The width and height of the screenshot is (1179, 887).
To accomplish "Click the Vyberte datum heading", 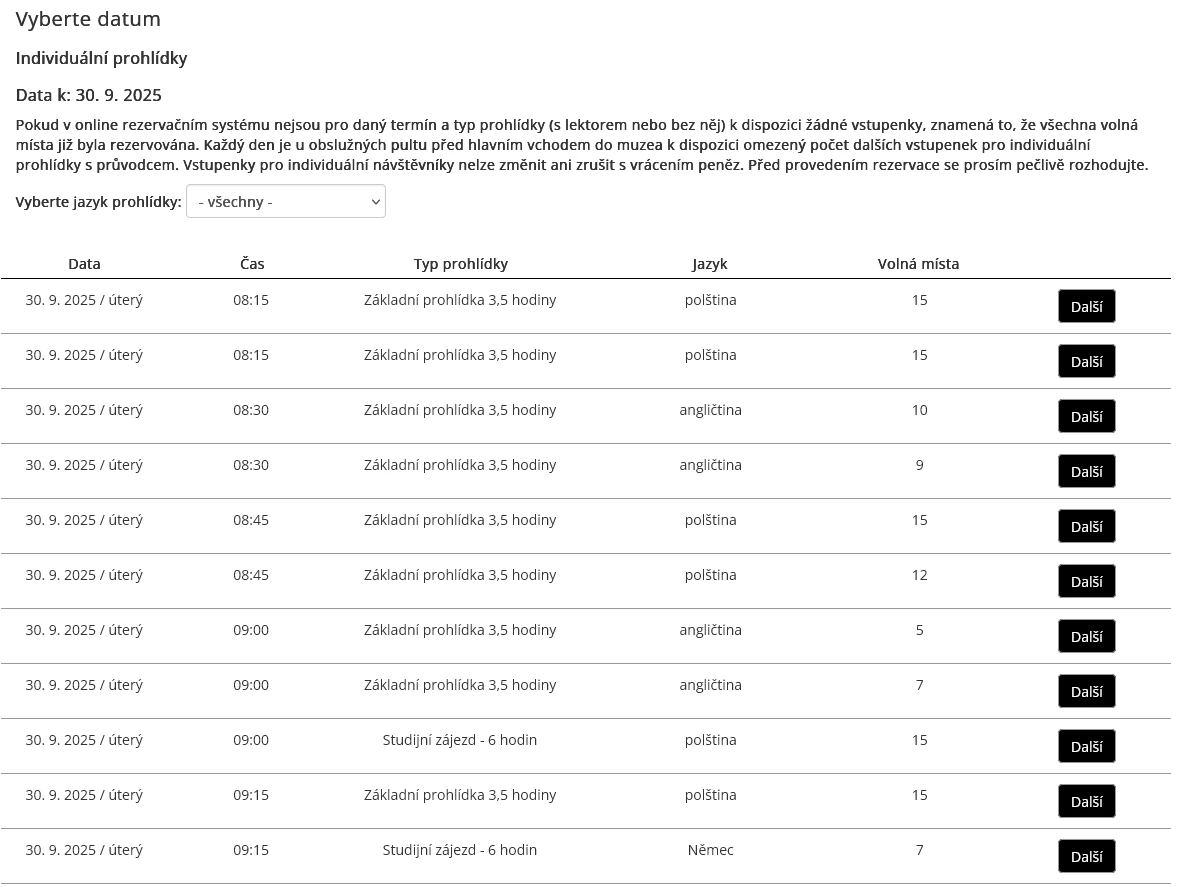I will pos(88,19).
